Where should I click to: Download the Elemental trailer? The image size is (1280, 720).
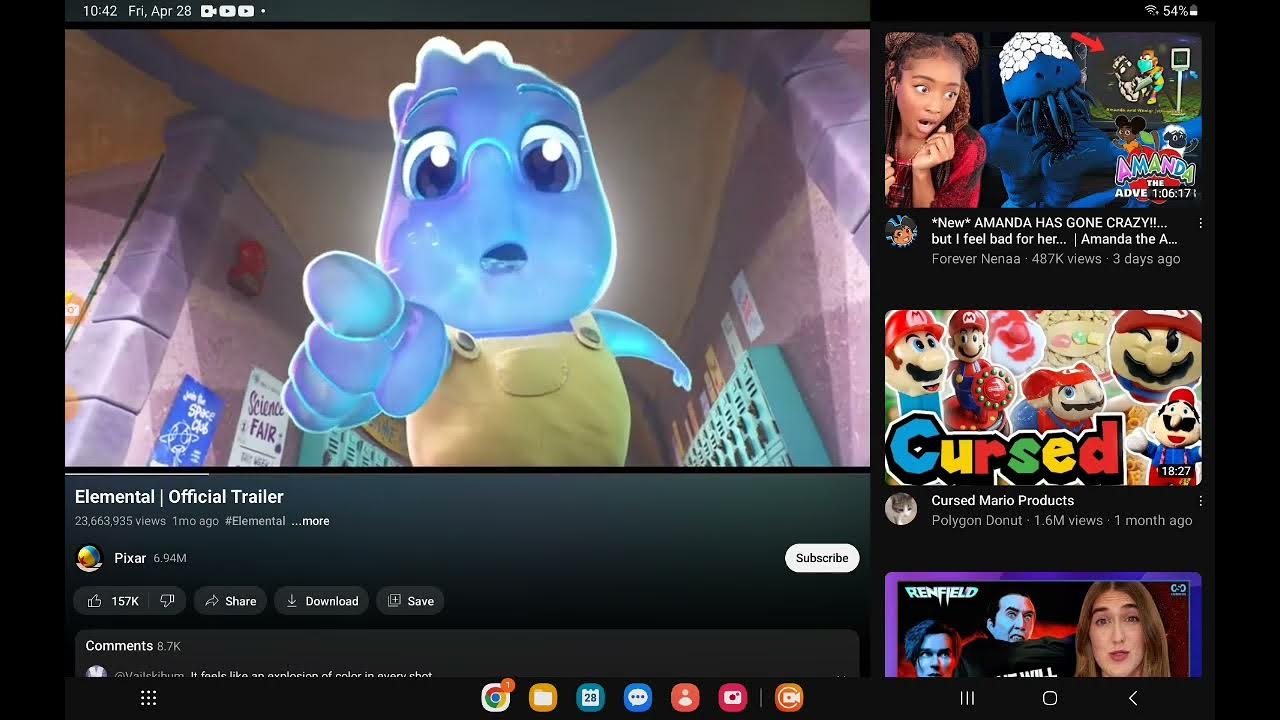(322, 601)
